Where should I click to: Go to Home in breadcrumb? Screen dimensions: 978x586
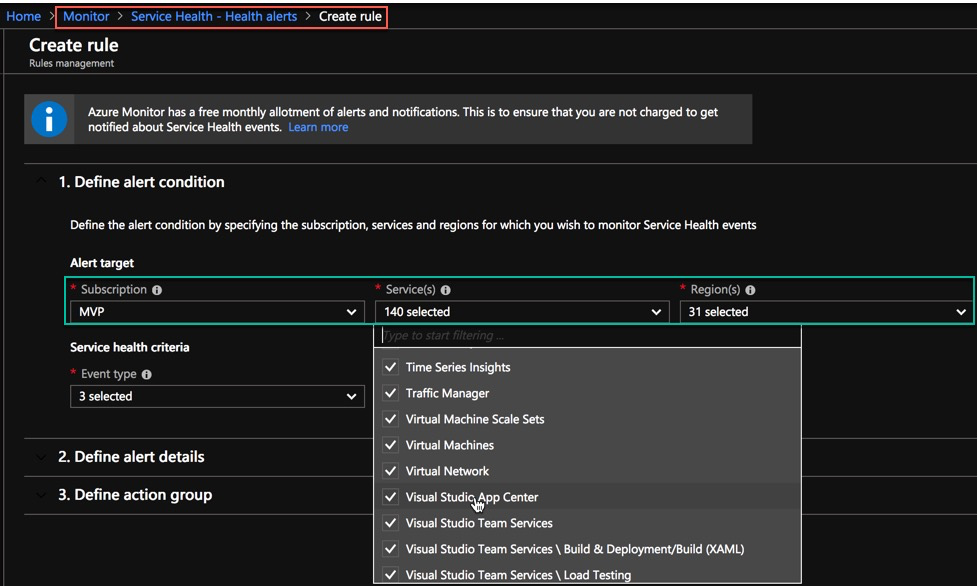tap(24, 16)
